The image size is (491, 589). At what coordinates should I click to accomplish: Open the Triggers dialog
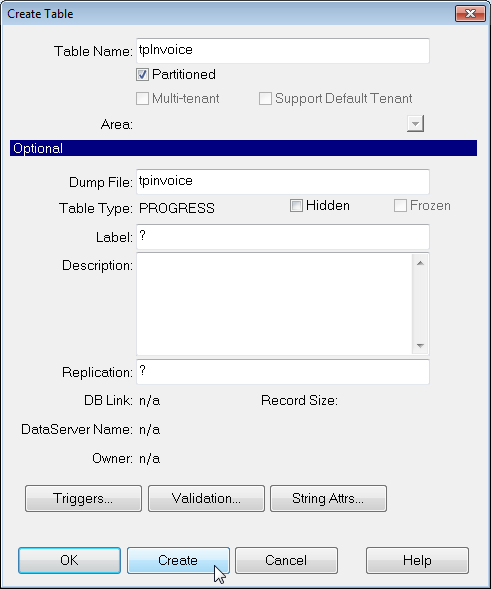pos(83,498)
